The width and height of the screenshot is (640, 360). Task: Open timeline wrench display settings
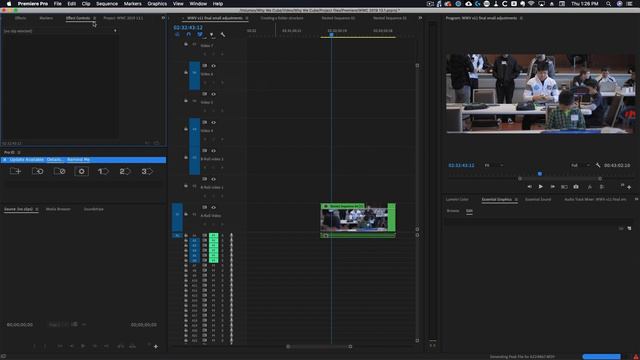pos(223,35)
